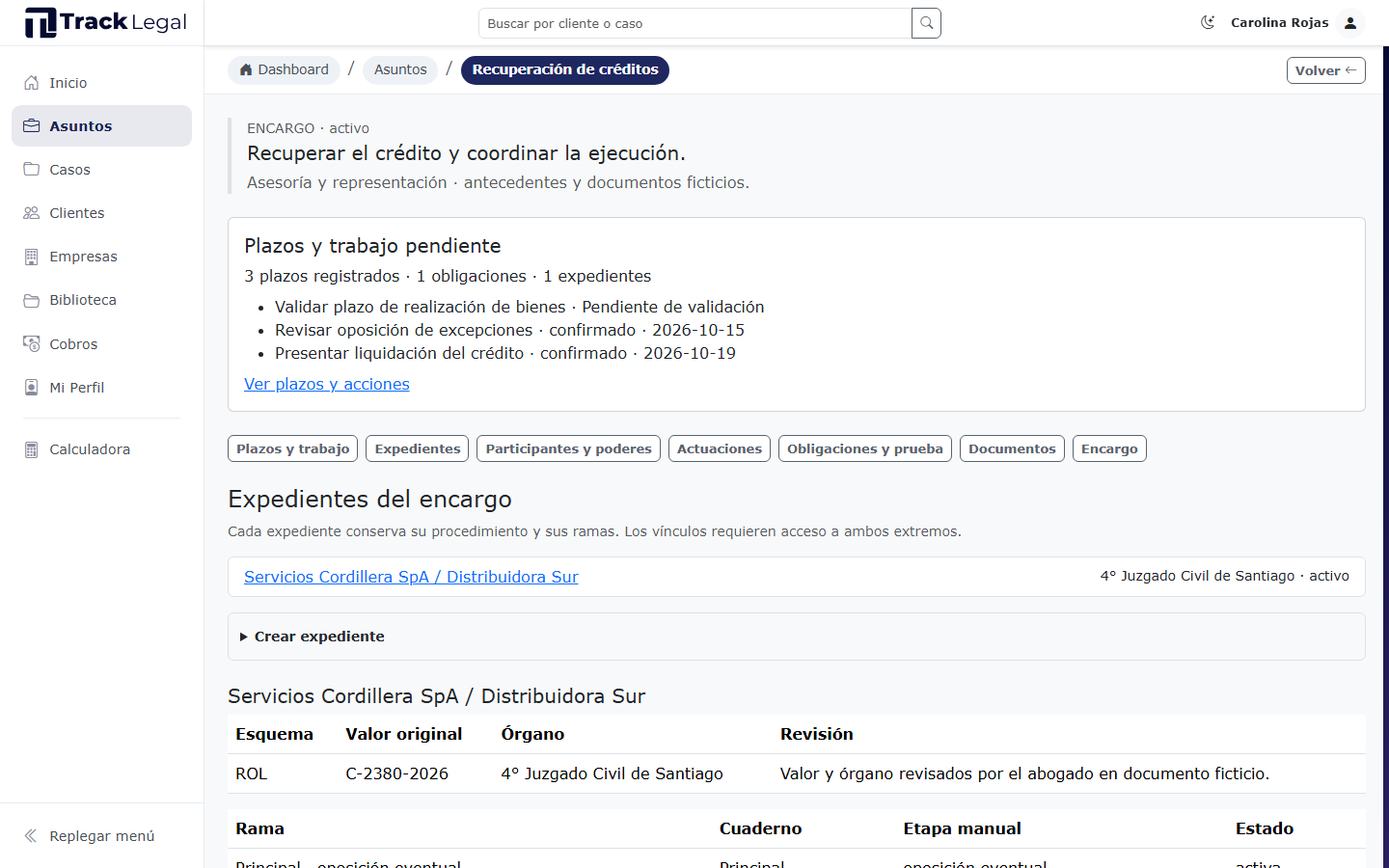Click the search magnifier icon button
Image resolution: width=1389 pixels, height=868 pixels.
pos(926,23)
